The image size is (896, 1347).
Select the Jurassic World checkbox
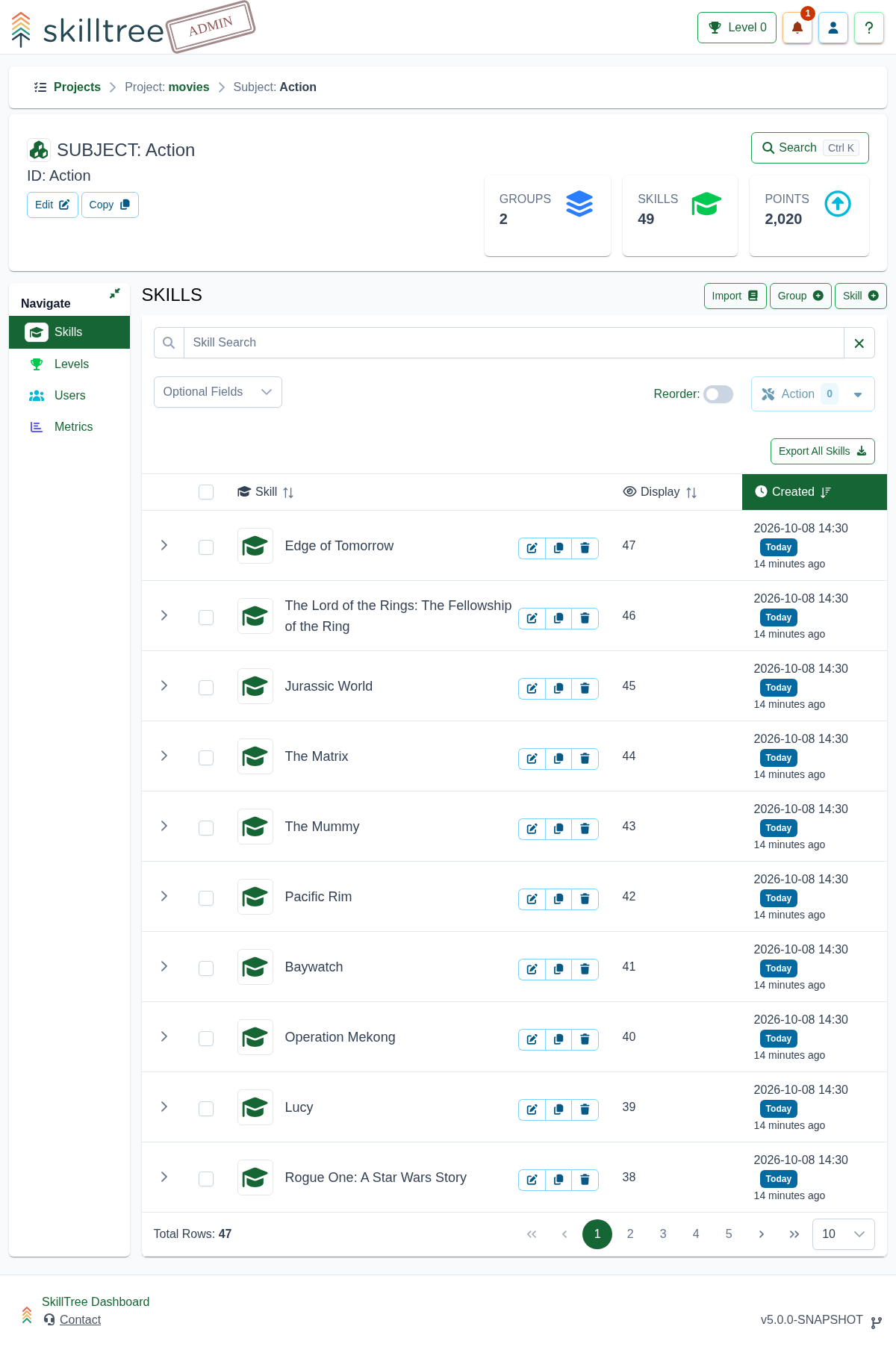[x=206, y=688]
